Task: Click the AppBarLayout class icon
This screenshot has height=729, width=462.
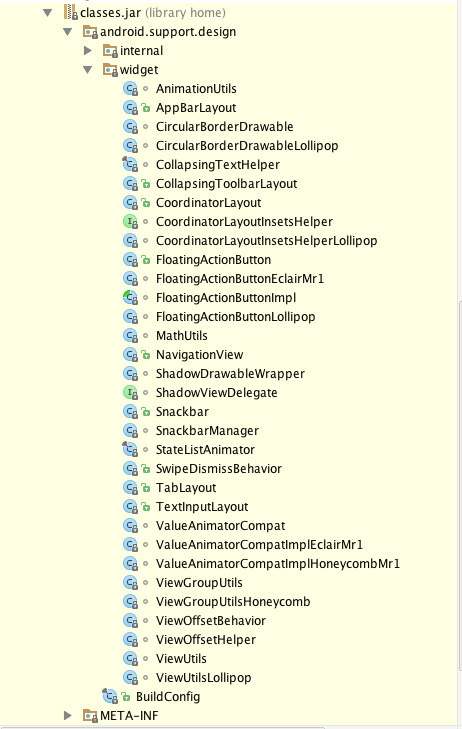Action: (131, 108)
